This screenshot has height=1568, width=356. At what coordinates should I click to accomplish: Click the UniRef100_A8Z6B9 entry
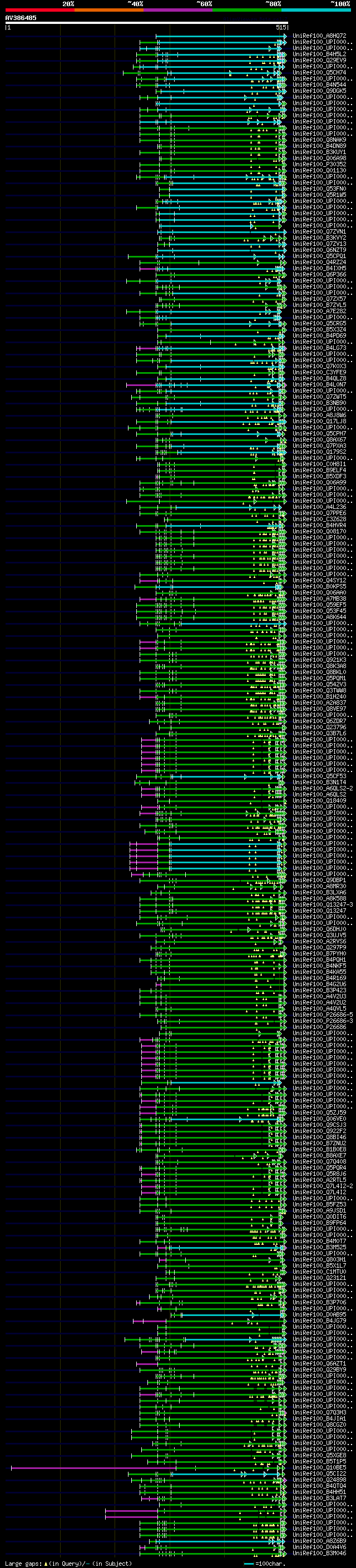[x=319, y=1541]
